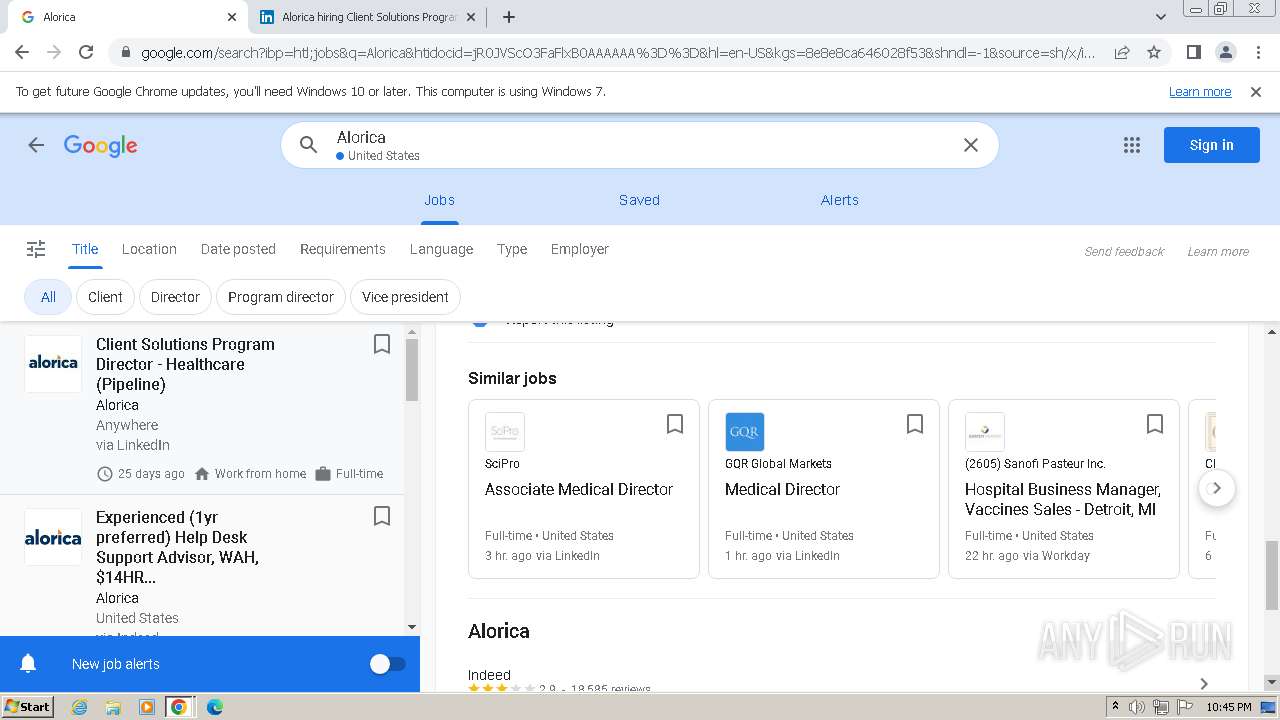This screenshot has height=720, width=1280.
Task: Open the Google apps grid
Action: click(1132, 145)
